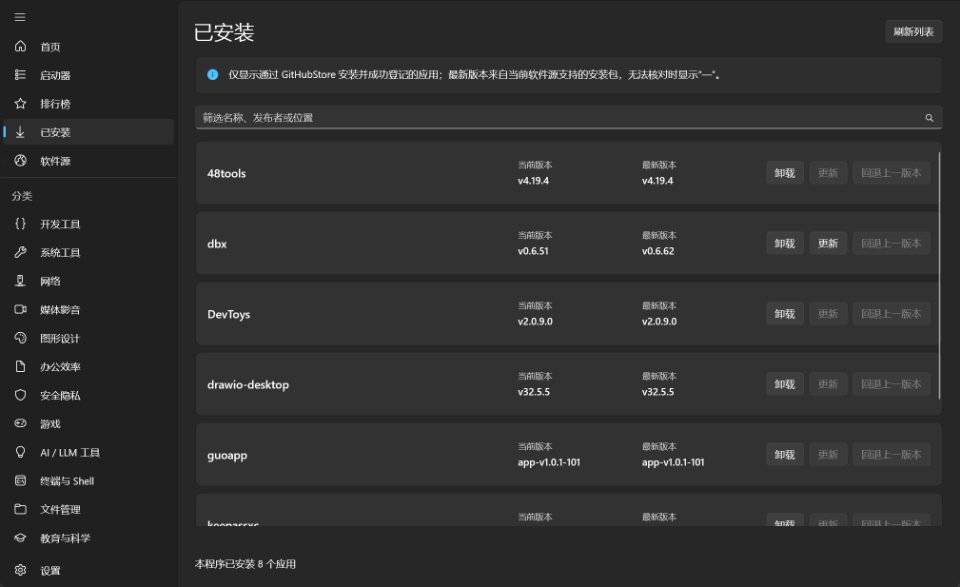Click the guoapp app name
The image size is (960, 587).
click(x=227, y=455)
